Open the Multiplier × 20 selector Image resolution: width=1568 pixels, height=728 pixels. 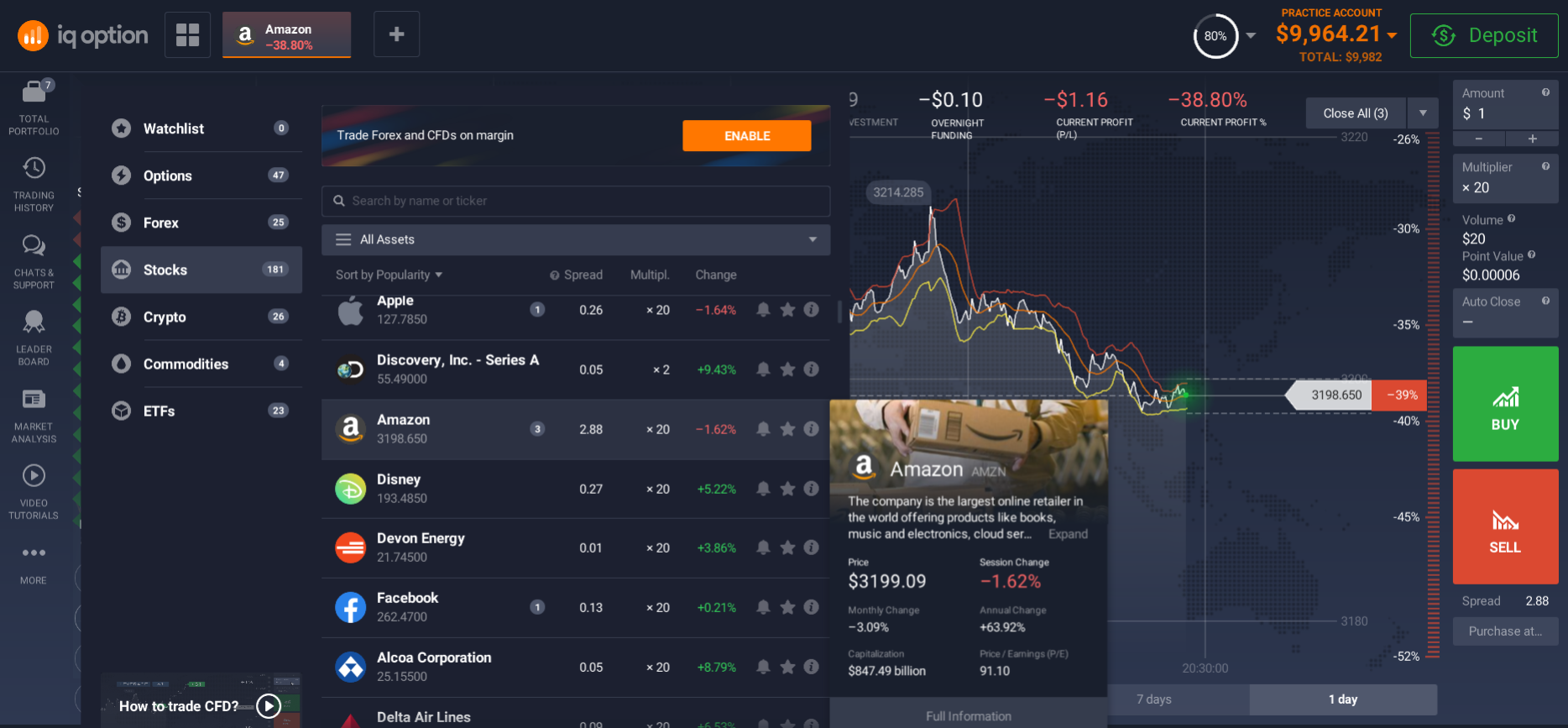pos(1505,178)
